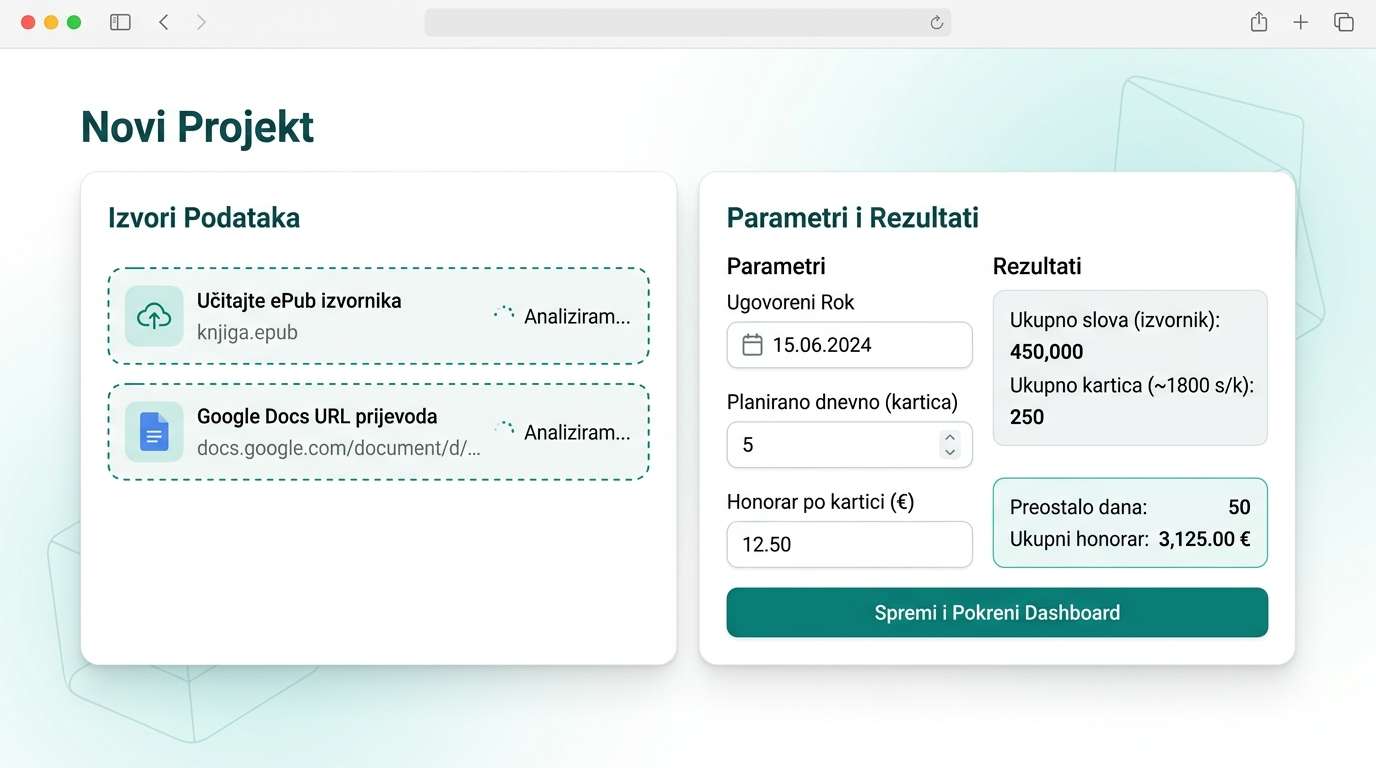
Task: Open the calendar icon in Ugovoreni Rok
Action: (752, 345)
